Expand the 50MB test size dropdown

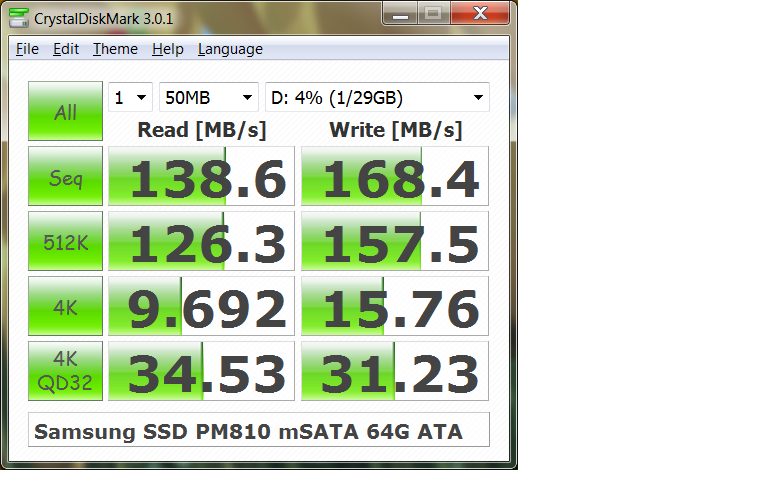pyautogui.click(x=209, y=97)
